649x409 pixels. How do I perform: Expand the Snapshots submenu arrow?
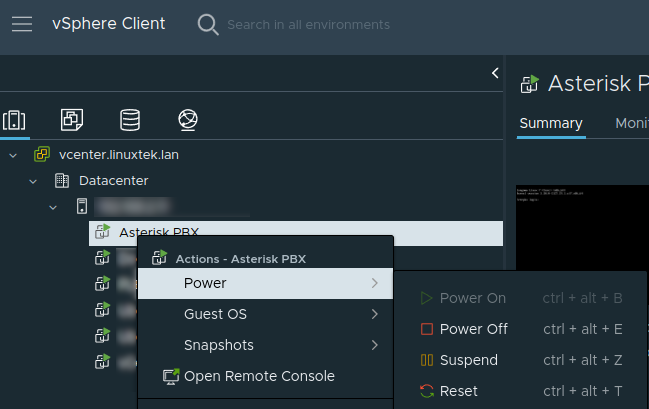375,345
